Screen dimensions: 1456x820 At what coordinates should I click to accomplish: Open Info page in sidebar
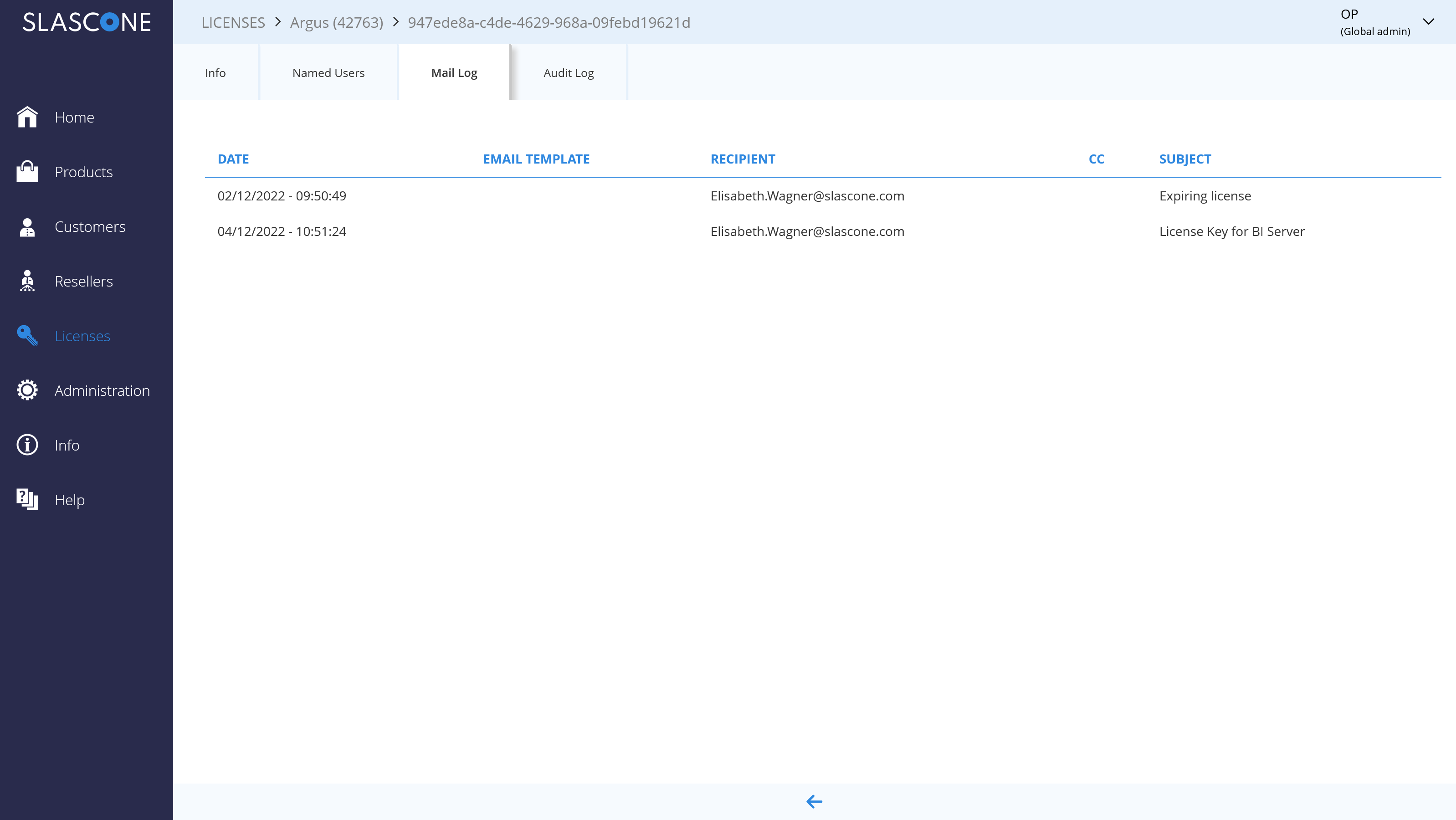click(67, 446)
